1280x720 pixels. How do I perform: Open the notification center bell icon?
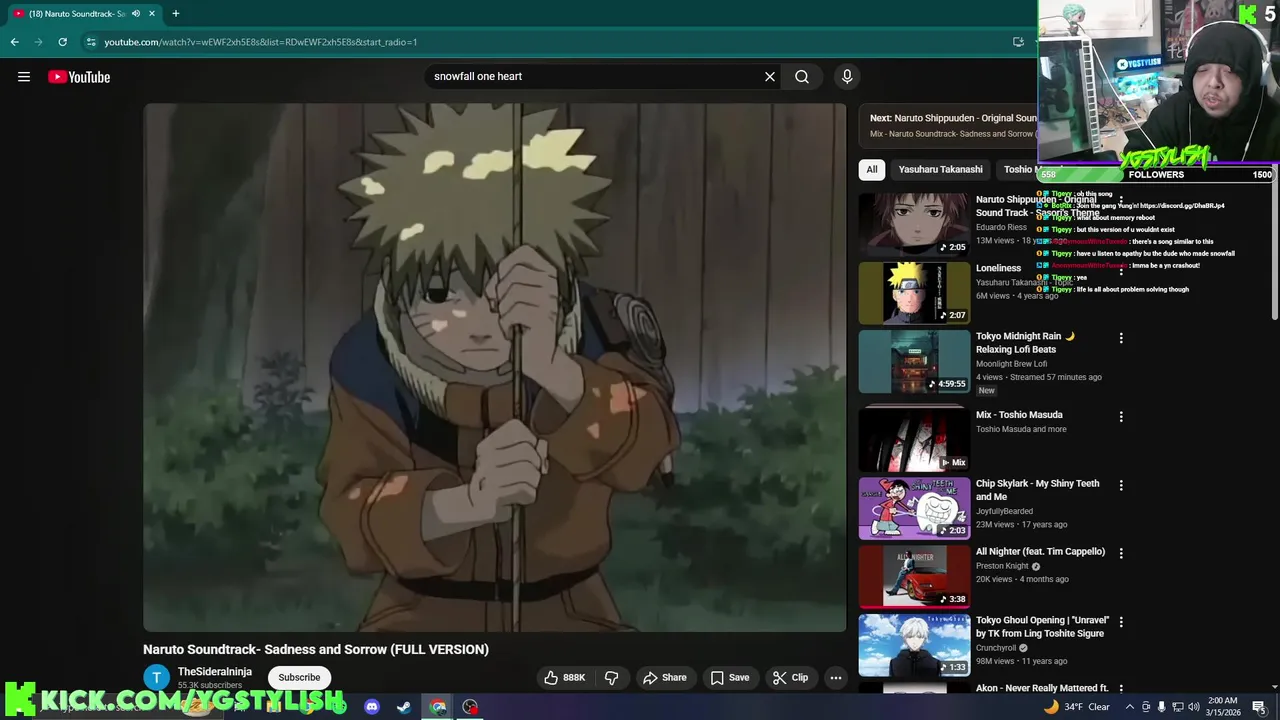click(x=1259, y=707)
